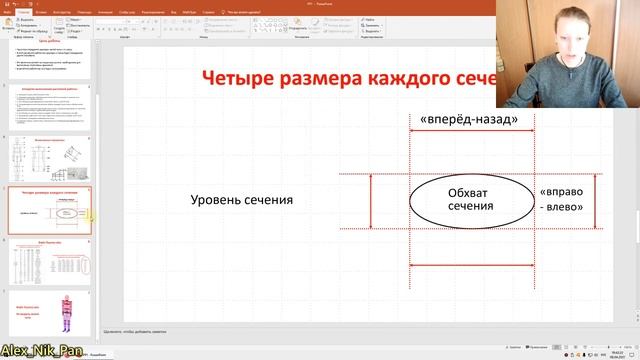Select the Home (Главная) ribbon tab
Viewport: 640px width, 360px height.
point(23,12)
